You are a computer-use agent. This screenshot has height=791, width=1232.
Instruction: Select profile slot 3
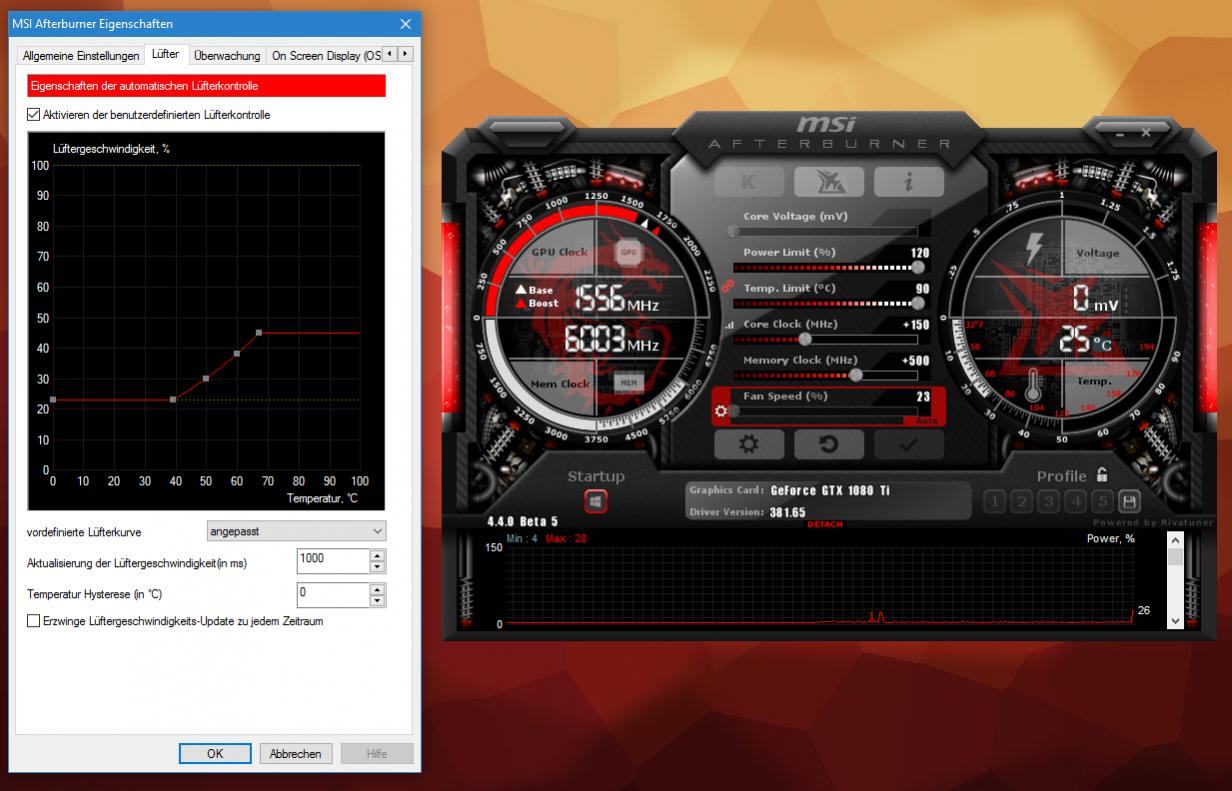point(1048,502)
